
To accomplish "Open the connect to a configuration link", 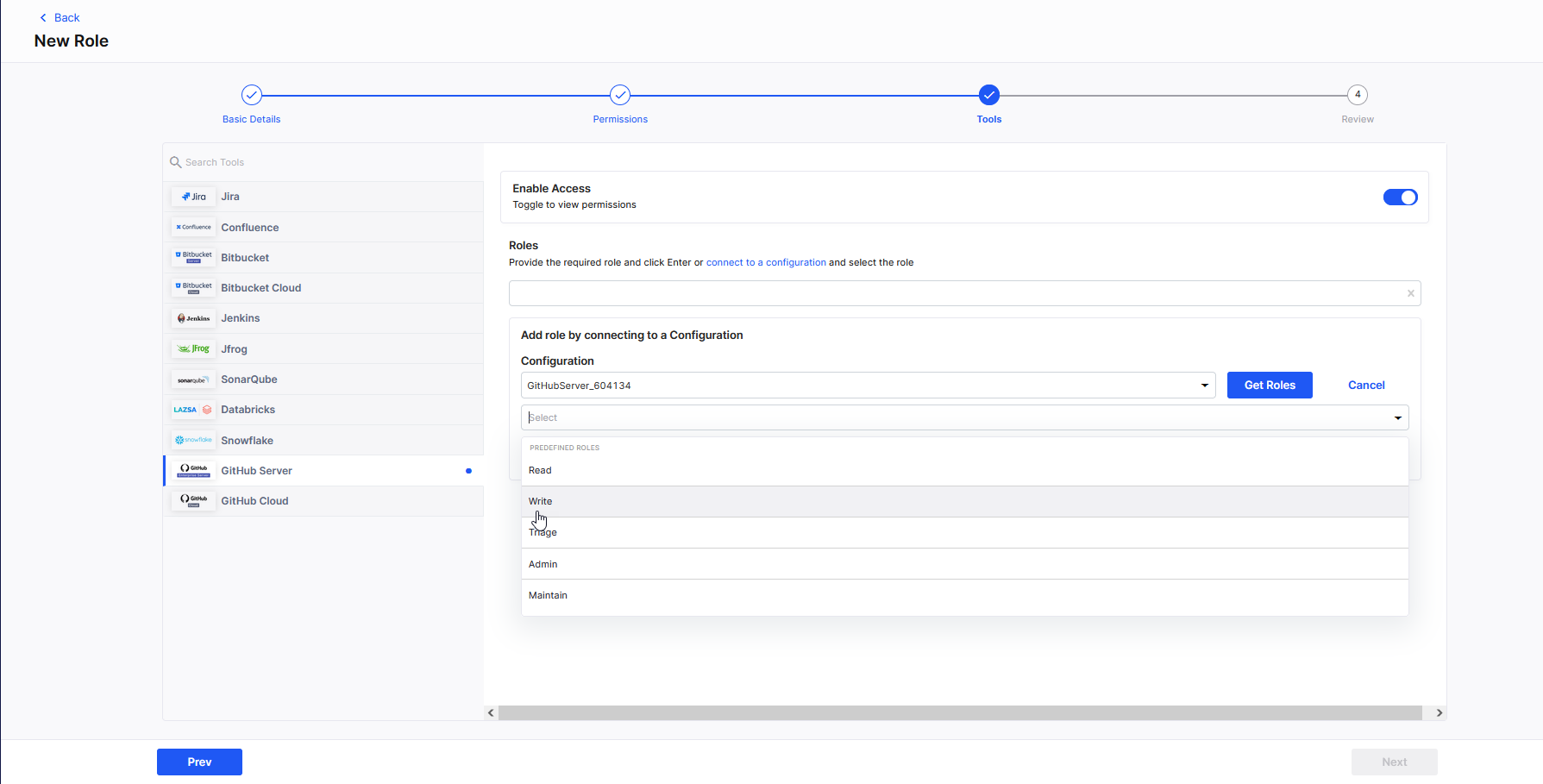I will (x=766, y=262).
